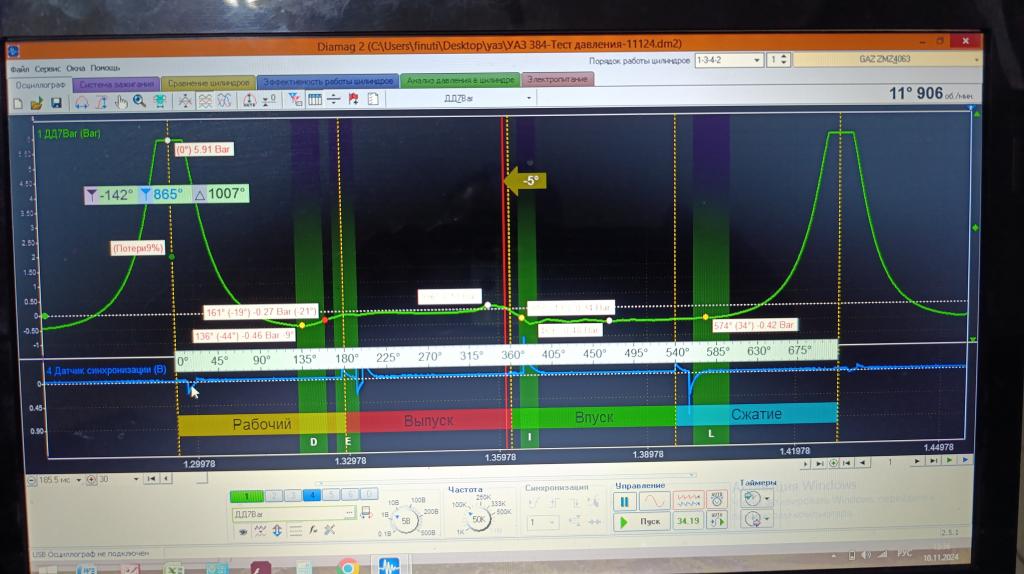
Task: Click the -5° yellow arrow marker
Action: pyautogui.click(x=526, y=181)
